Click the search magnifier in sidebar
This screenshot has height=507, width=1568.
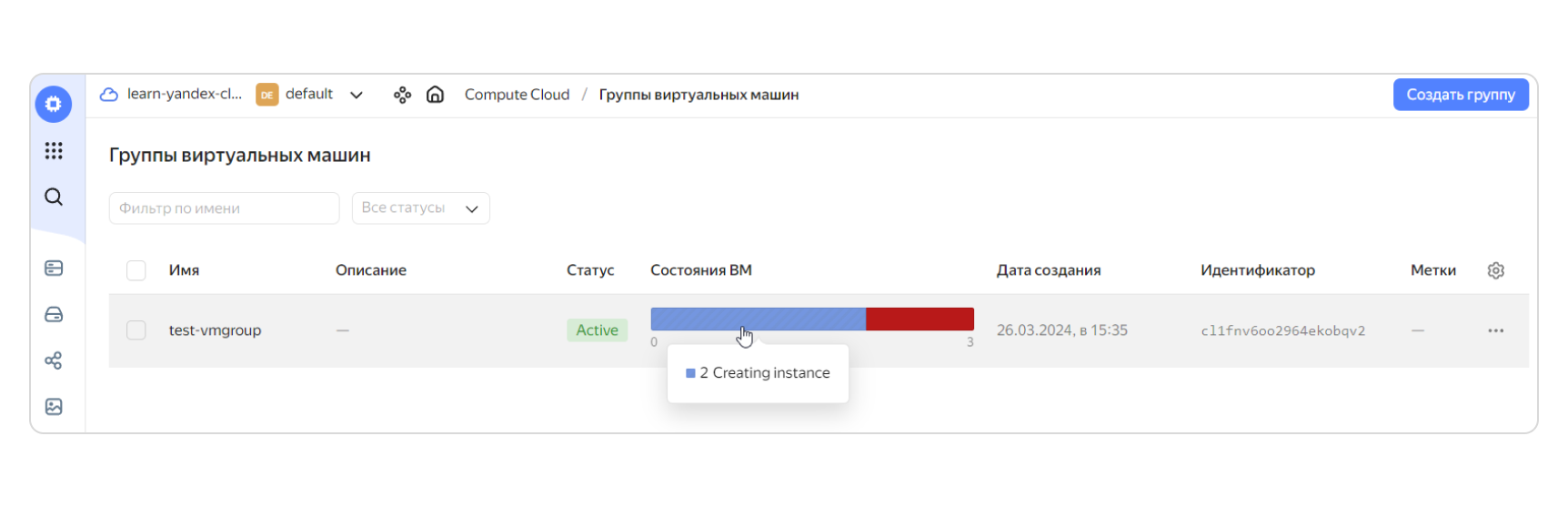point(54,197)
